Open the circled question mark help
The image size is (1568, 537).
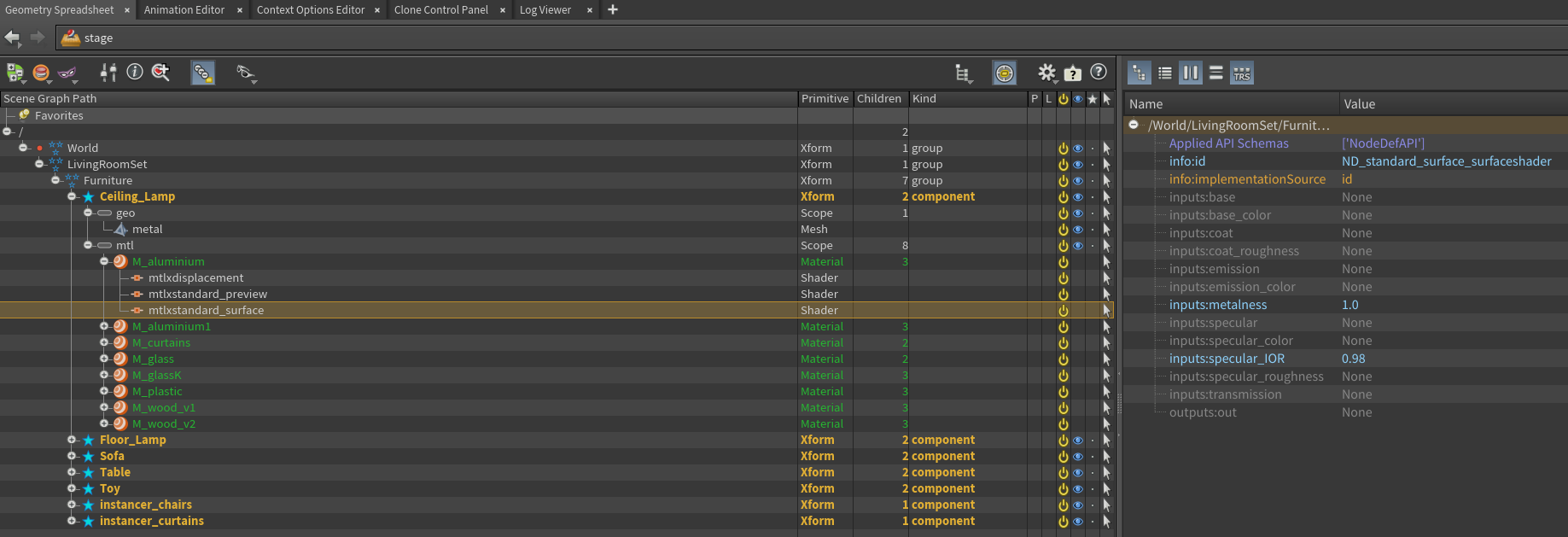pyautogui.click(x=1099, y=73)
